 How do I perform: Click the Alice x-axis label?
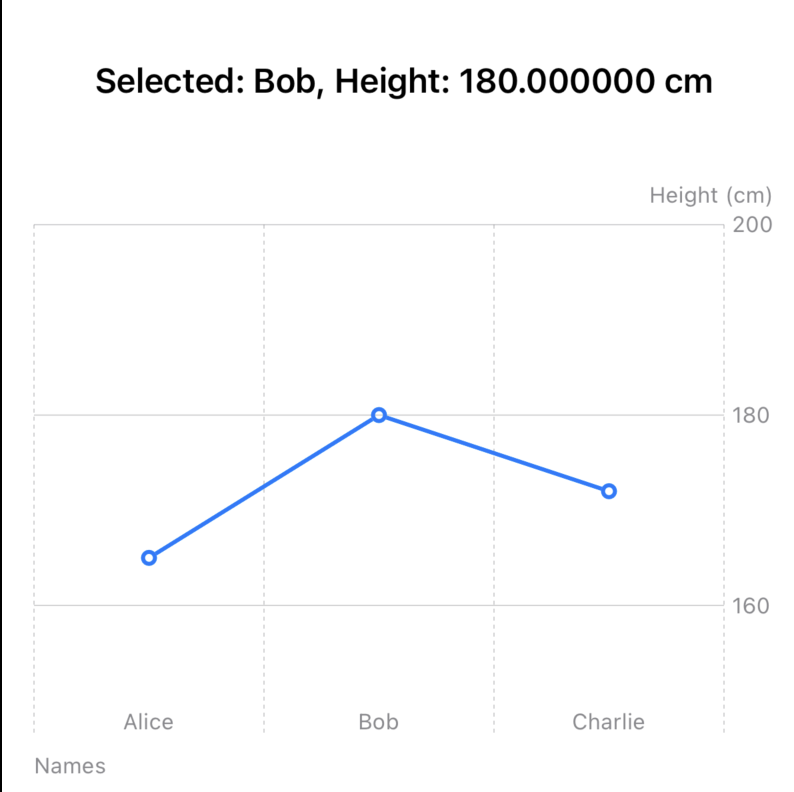pos(148,722)
